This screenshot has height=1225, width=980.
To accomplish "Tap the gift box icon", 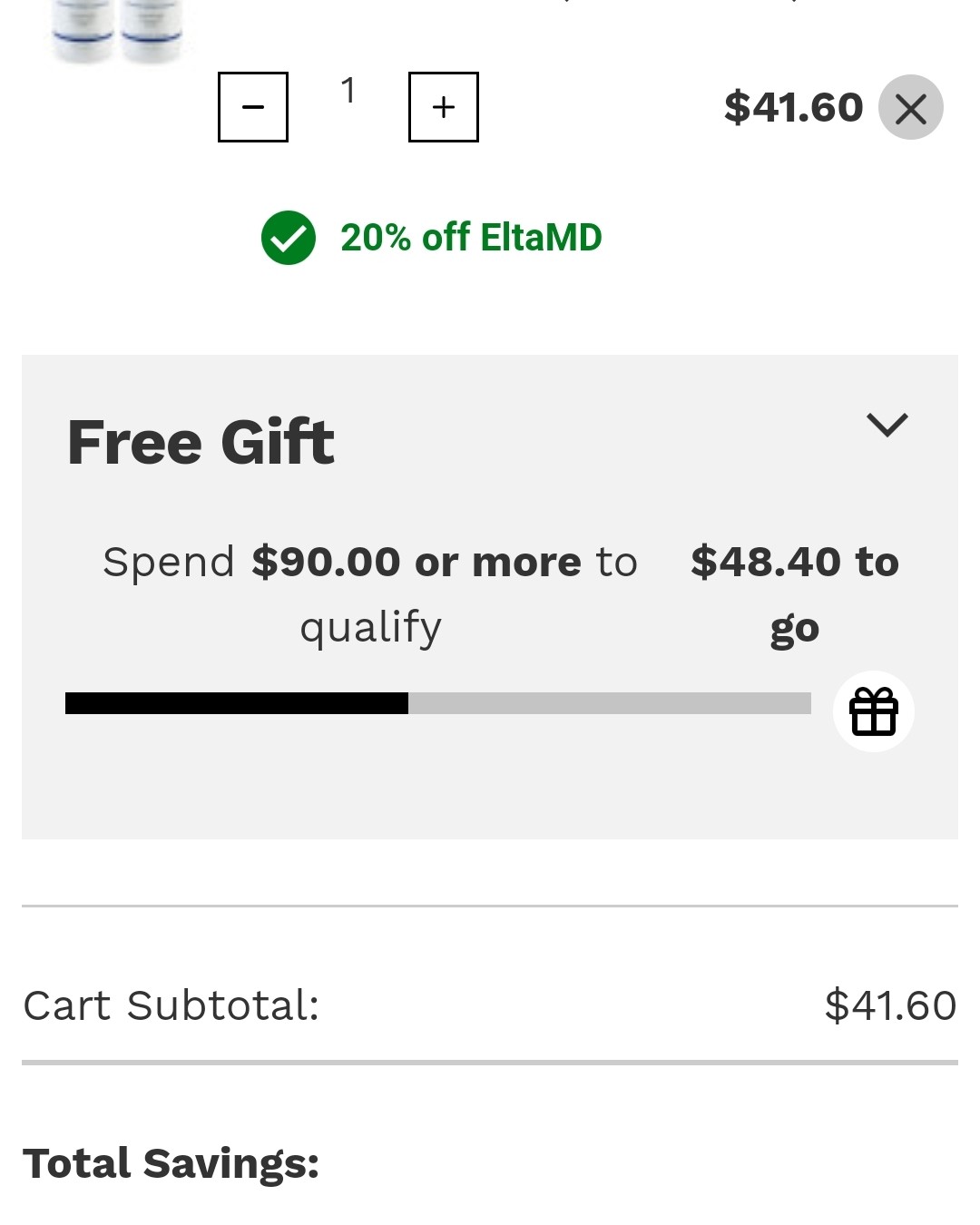I will coord(873,711).
